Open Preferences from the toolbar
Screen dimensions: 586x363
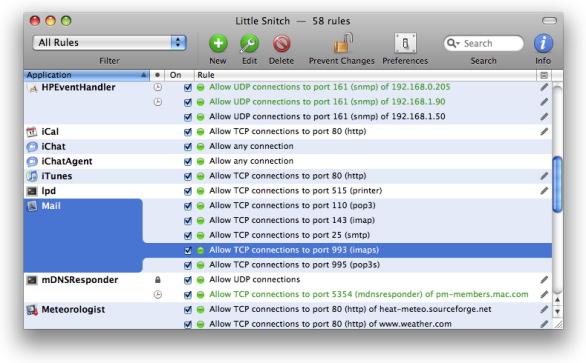(x=405, y=43)
